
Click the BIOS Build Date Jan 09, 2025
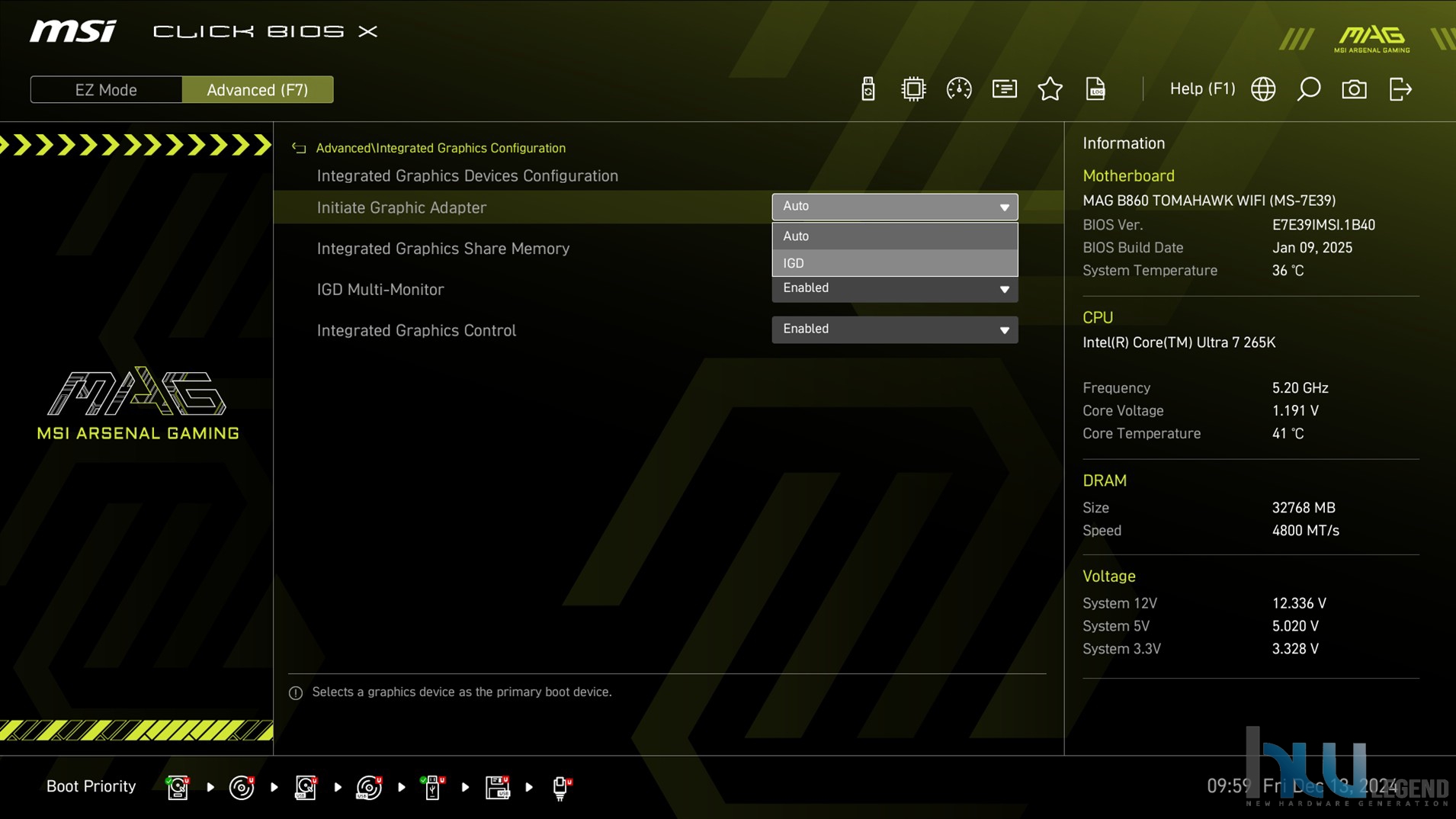click(1312, 248)
